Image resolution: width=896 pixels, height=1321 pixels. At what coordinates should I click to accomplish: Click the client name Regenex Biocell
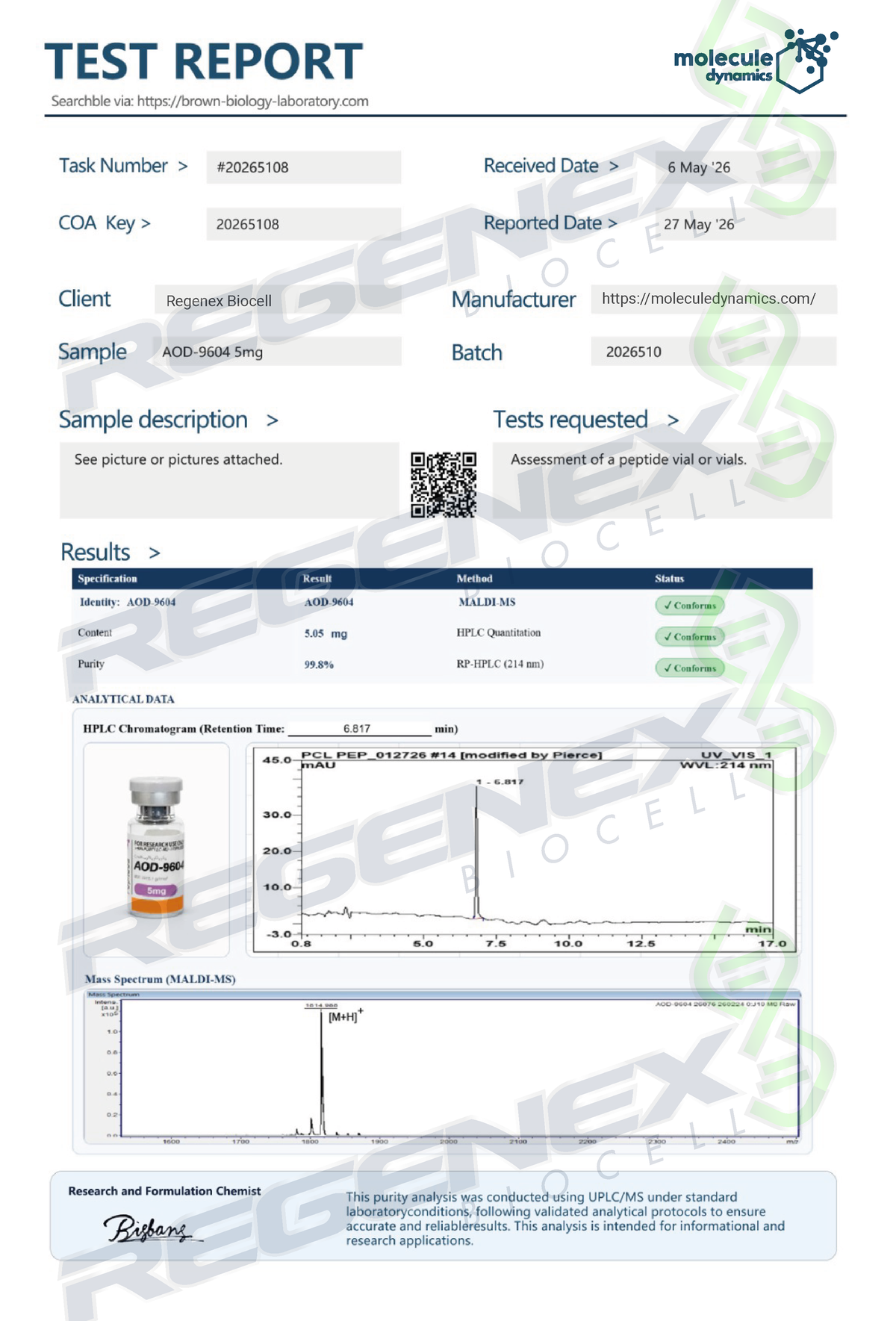click(219, 301)
